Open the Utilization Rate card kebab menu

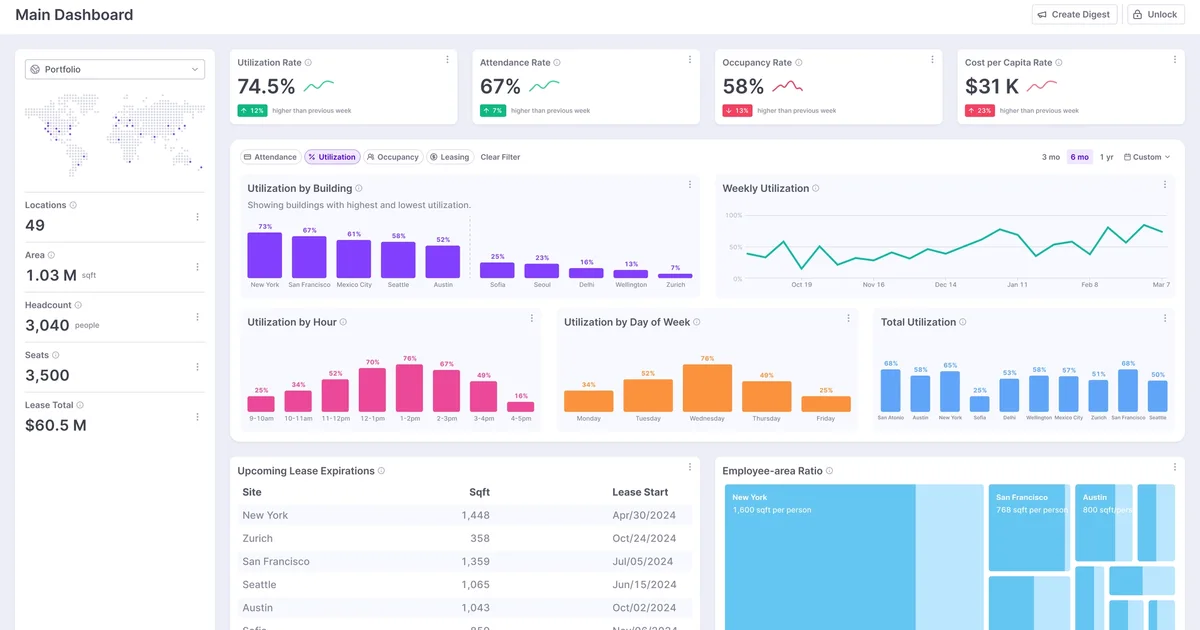pyautogui.click(x=447, y=60)
